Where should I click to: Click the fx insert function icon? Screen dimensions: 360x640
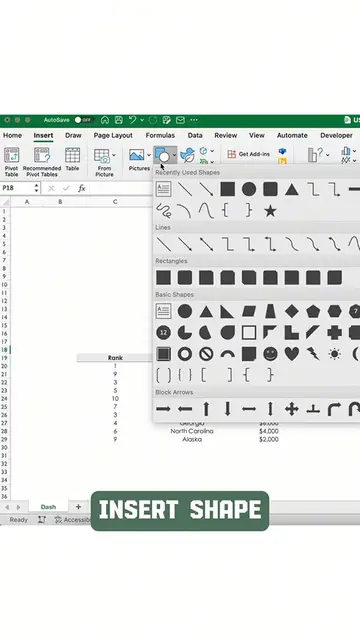point(82,188)
